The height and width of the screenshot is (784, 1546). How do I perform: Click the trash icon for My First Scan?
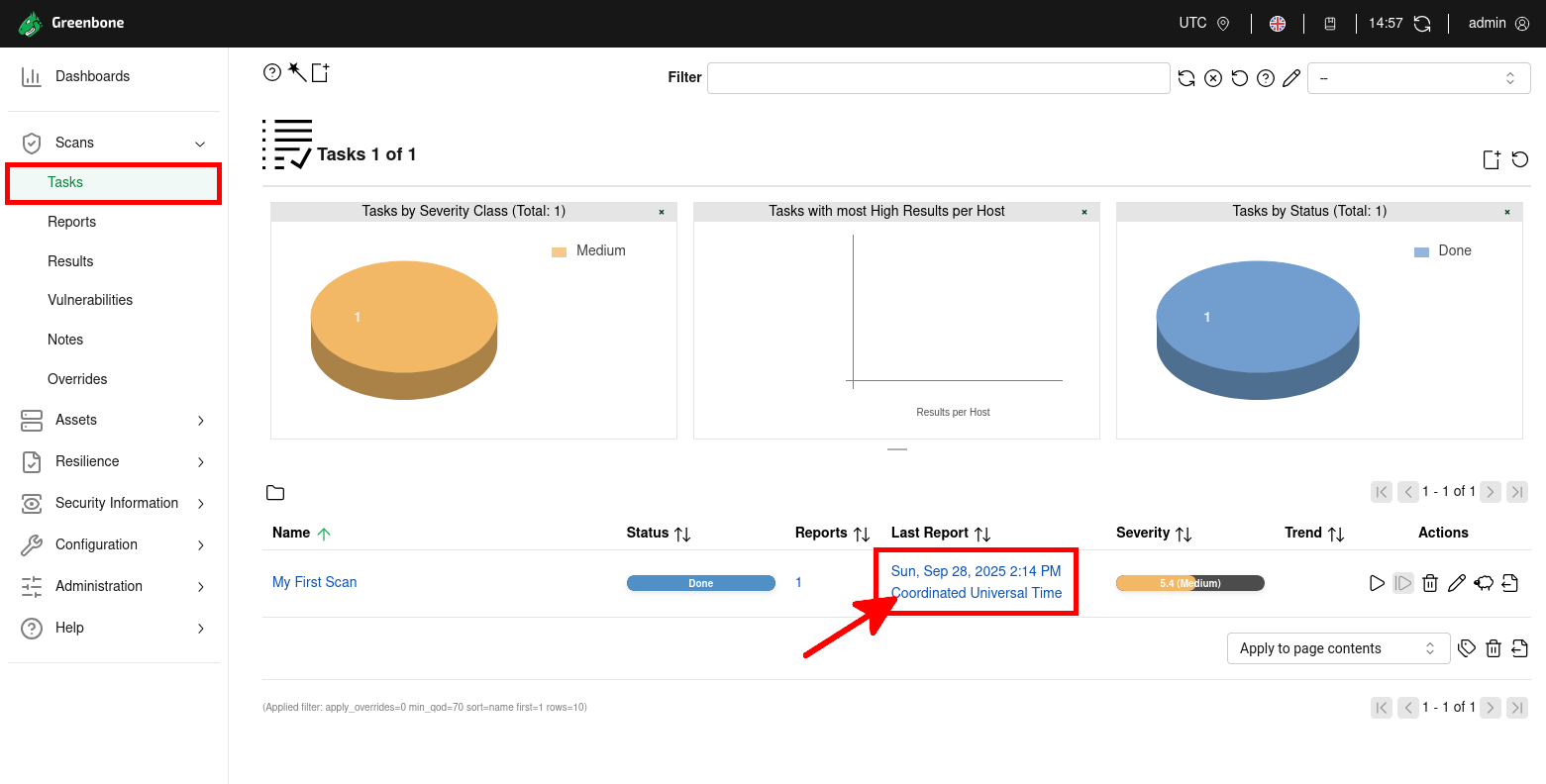(1429, 583)
